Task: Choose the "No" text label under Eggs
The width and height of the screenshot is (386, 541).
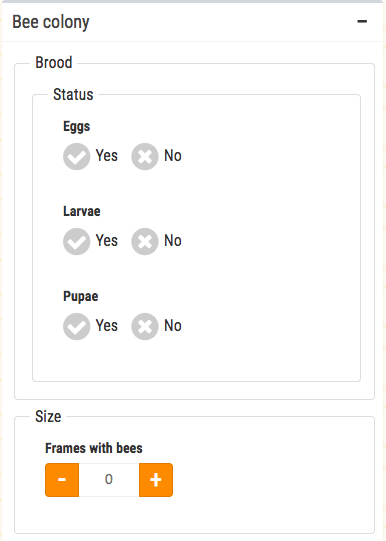Action: [173, 156]
